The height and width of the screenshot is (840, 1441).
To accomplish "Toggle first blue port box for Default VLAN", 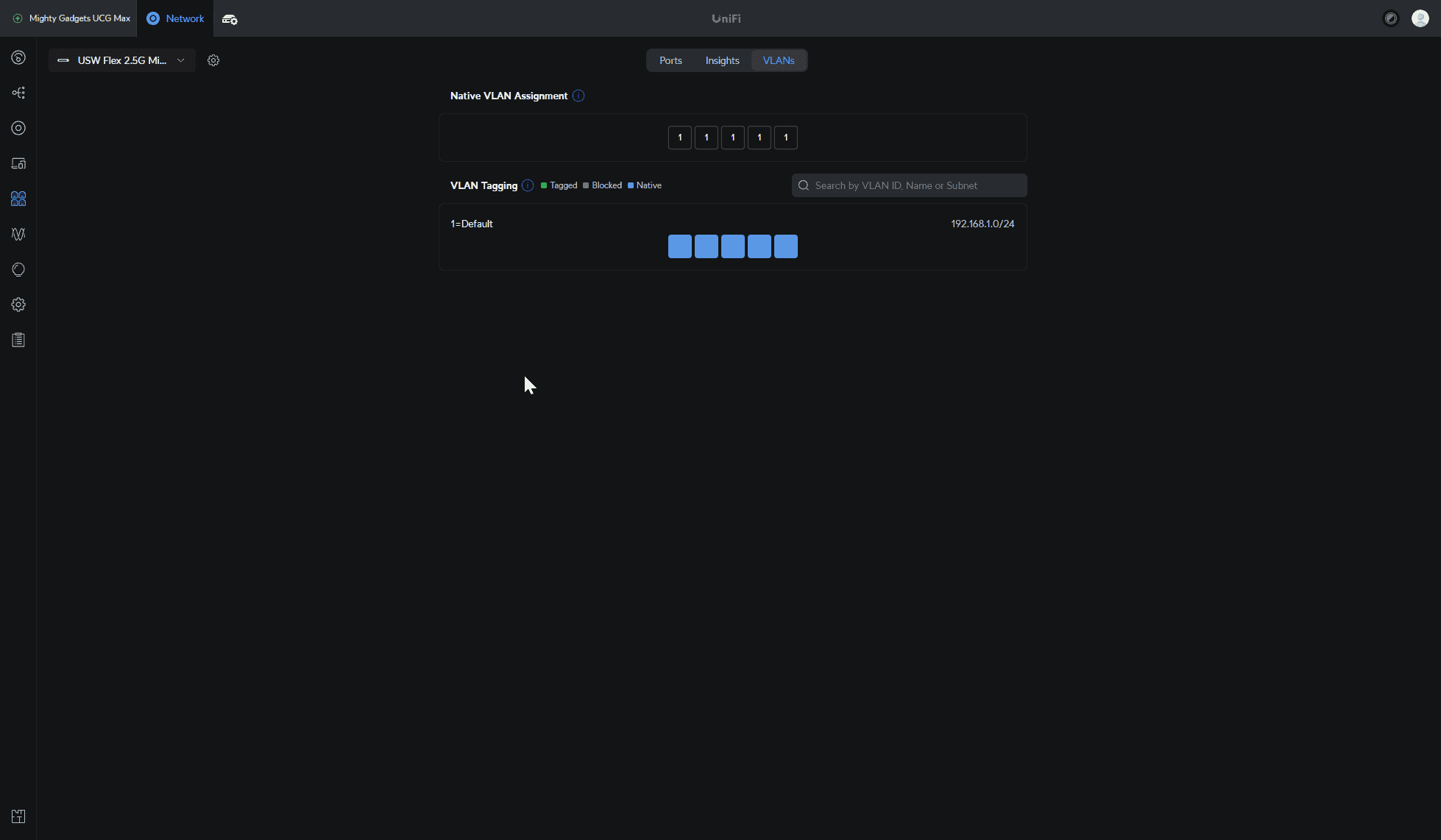I will tap(679, 246).
